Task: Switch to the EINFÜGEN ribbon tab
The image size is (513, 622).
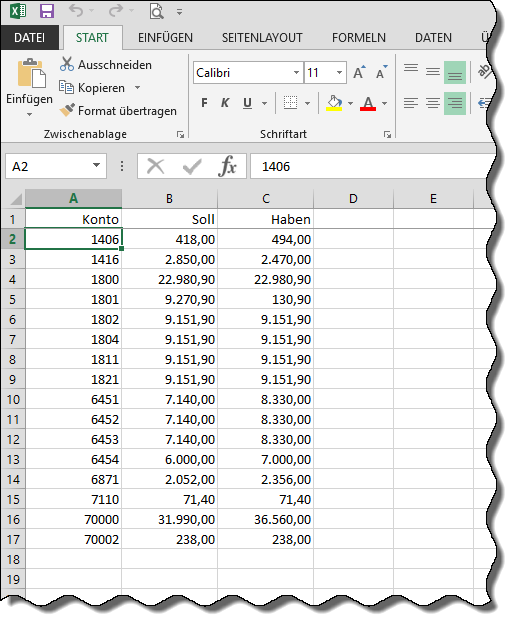Action: click(x=165, y=38)
